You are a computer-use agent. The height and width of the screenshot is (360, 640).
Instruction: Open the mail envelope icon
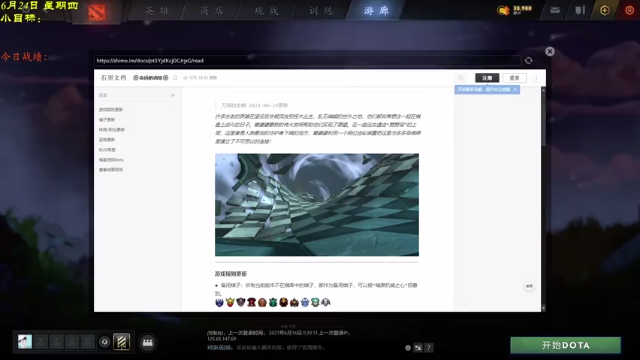pos(555,10)
